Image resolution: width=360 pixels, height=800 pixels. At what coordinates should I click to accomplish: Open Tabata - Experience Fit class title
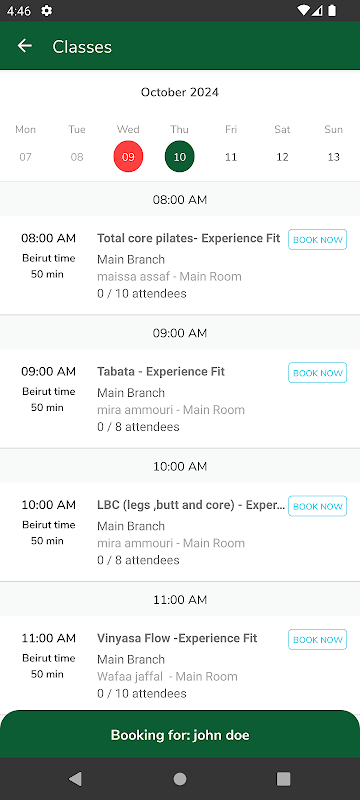click(161, 371)
